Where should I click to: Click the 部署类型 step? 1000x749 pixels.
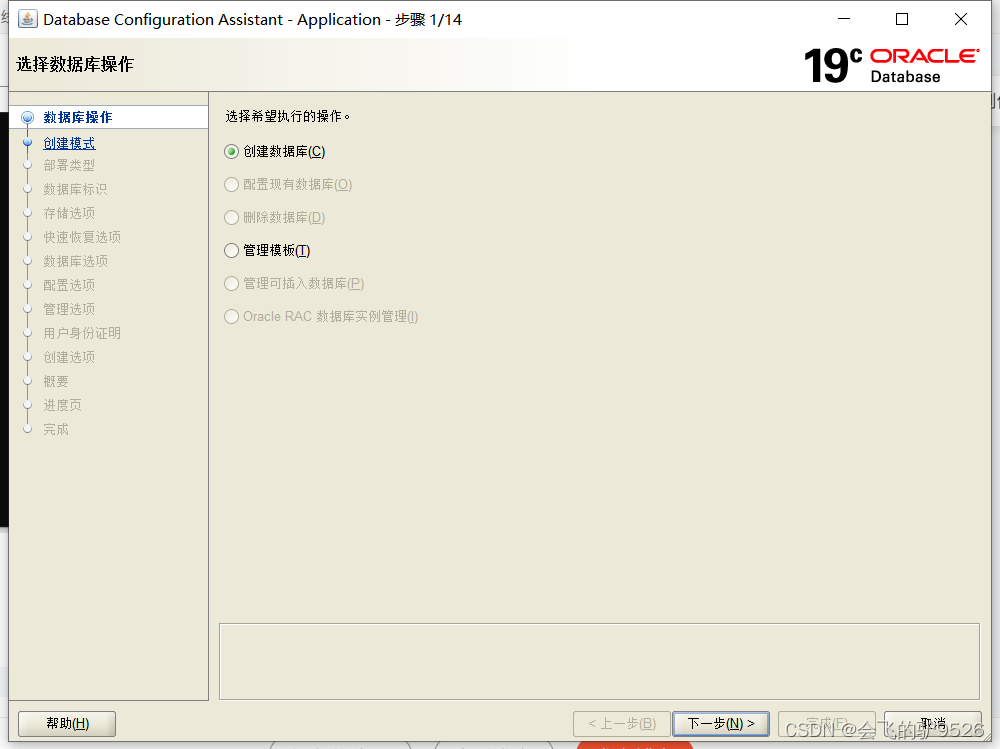(67, 165)
